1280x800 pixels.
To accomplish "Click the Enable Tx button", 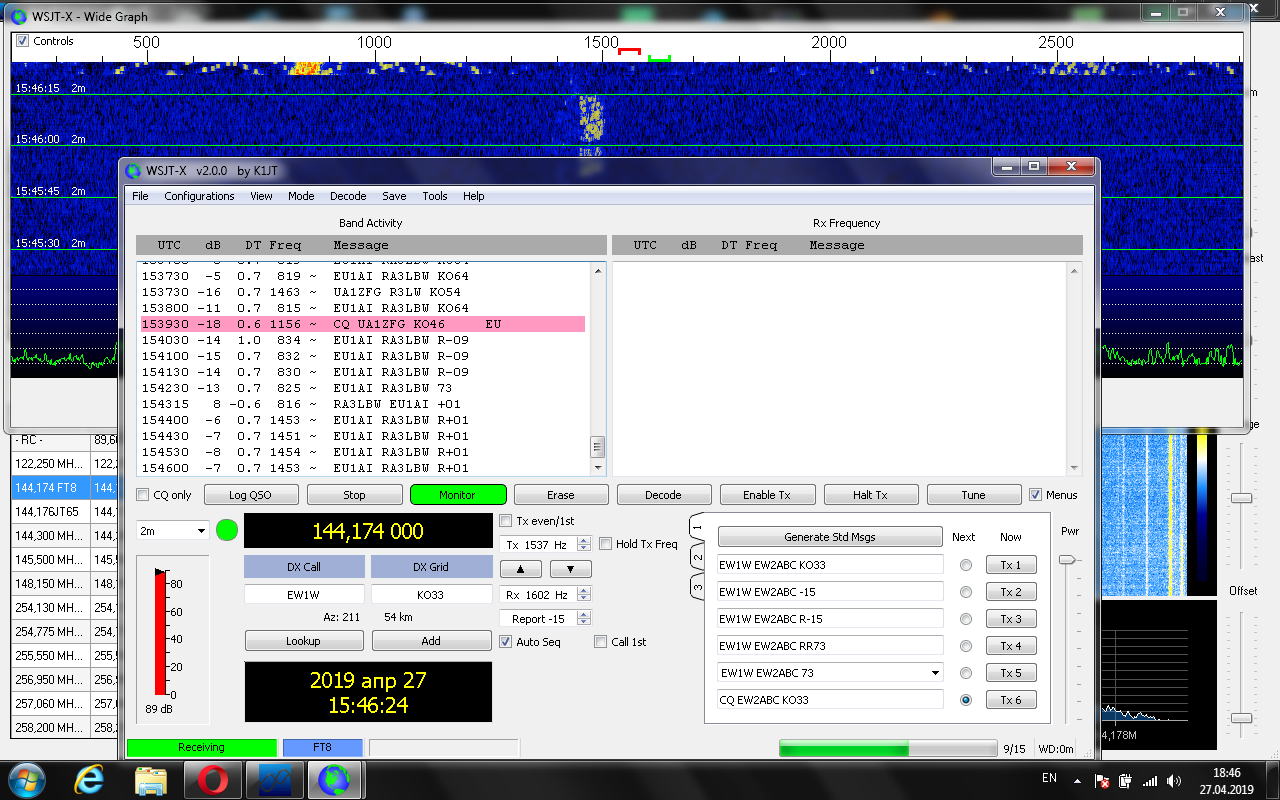I will (767, 495).
